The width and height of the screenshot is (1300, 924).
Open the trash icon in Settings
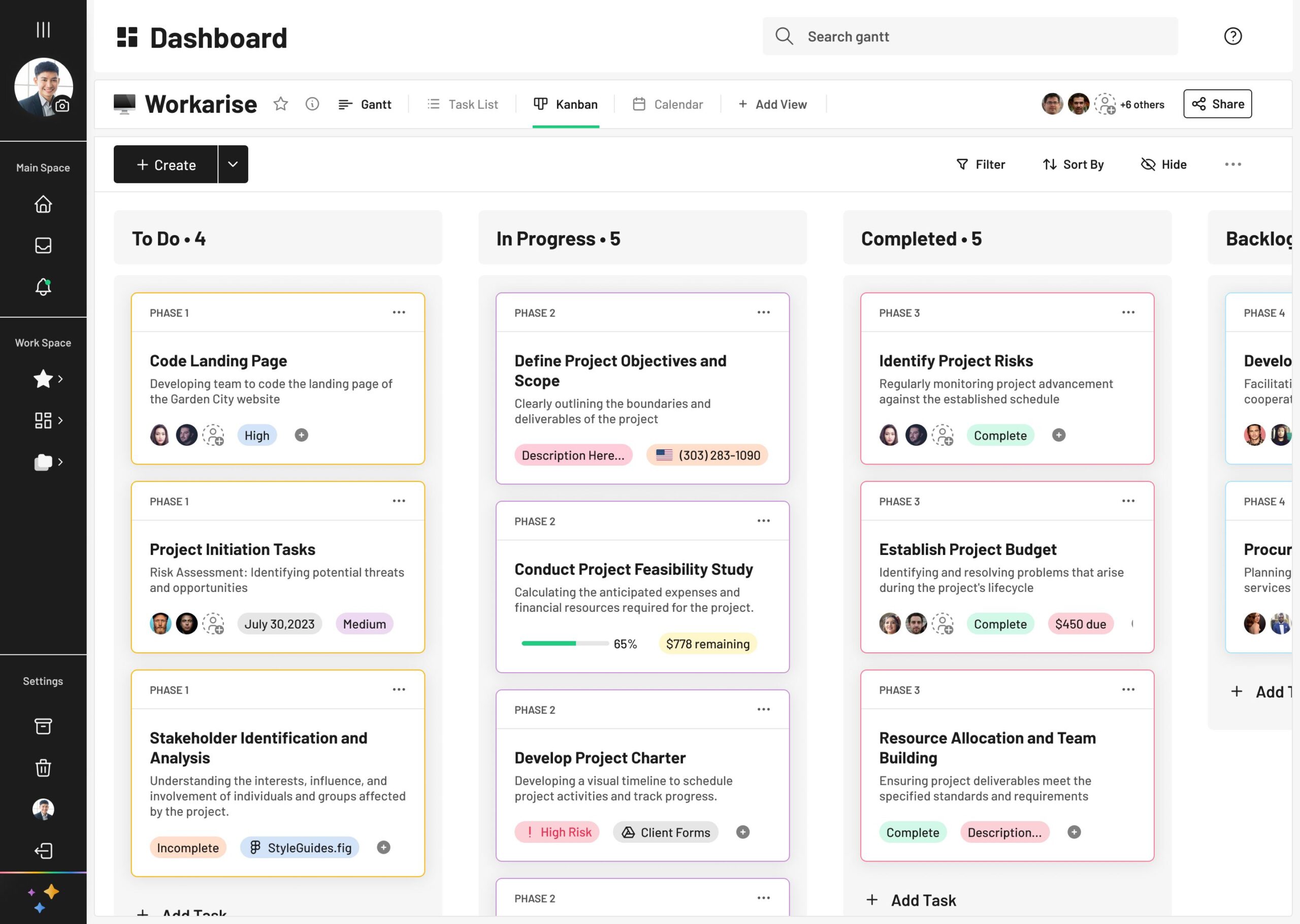43,768
